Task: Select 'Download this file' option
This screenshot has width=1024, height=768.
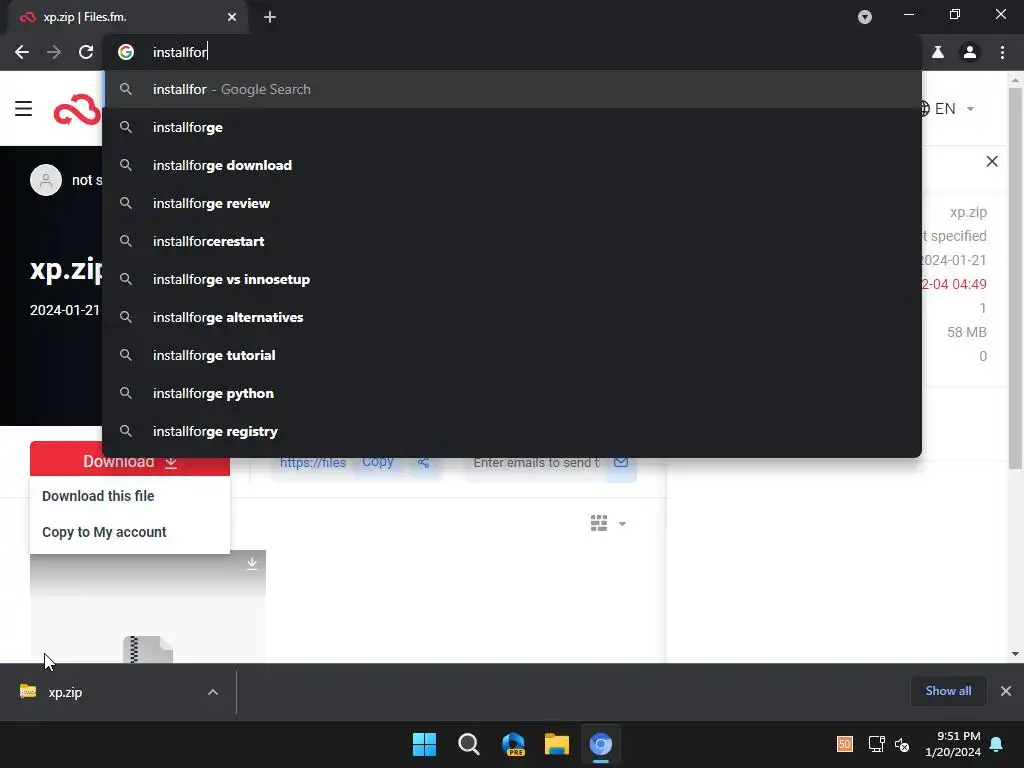Action: click(x=98, y=496)
